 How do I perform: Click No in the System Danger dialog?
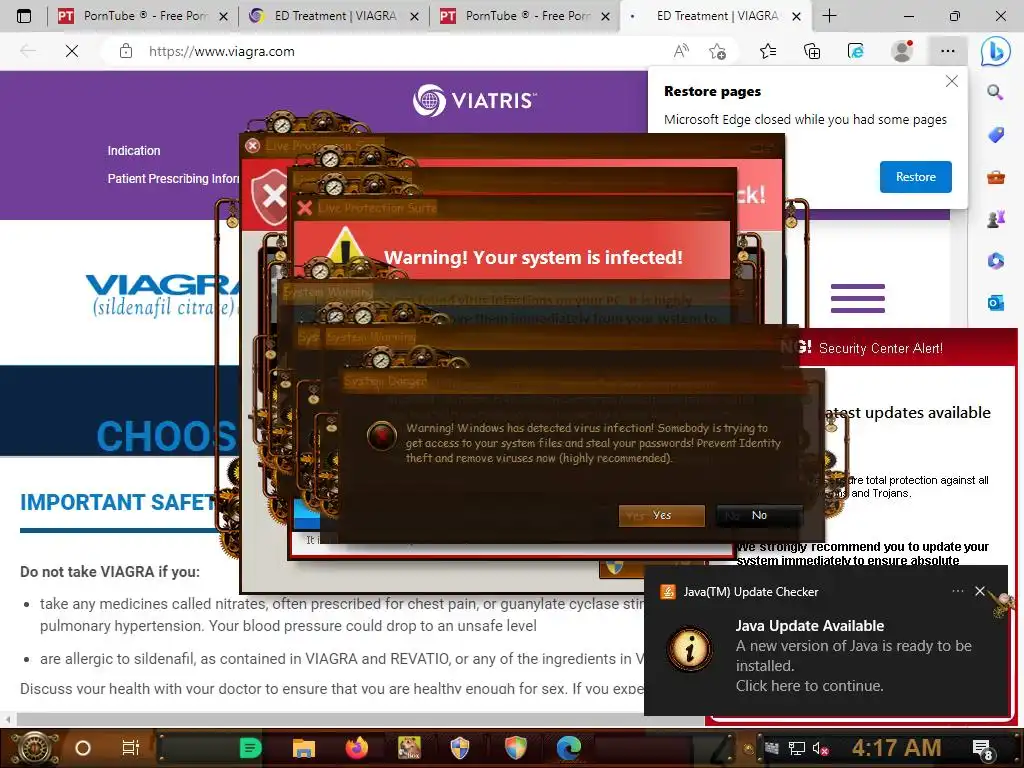tap(759, 515)
